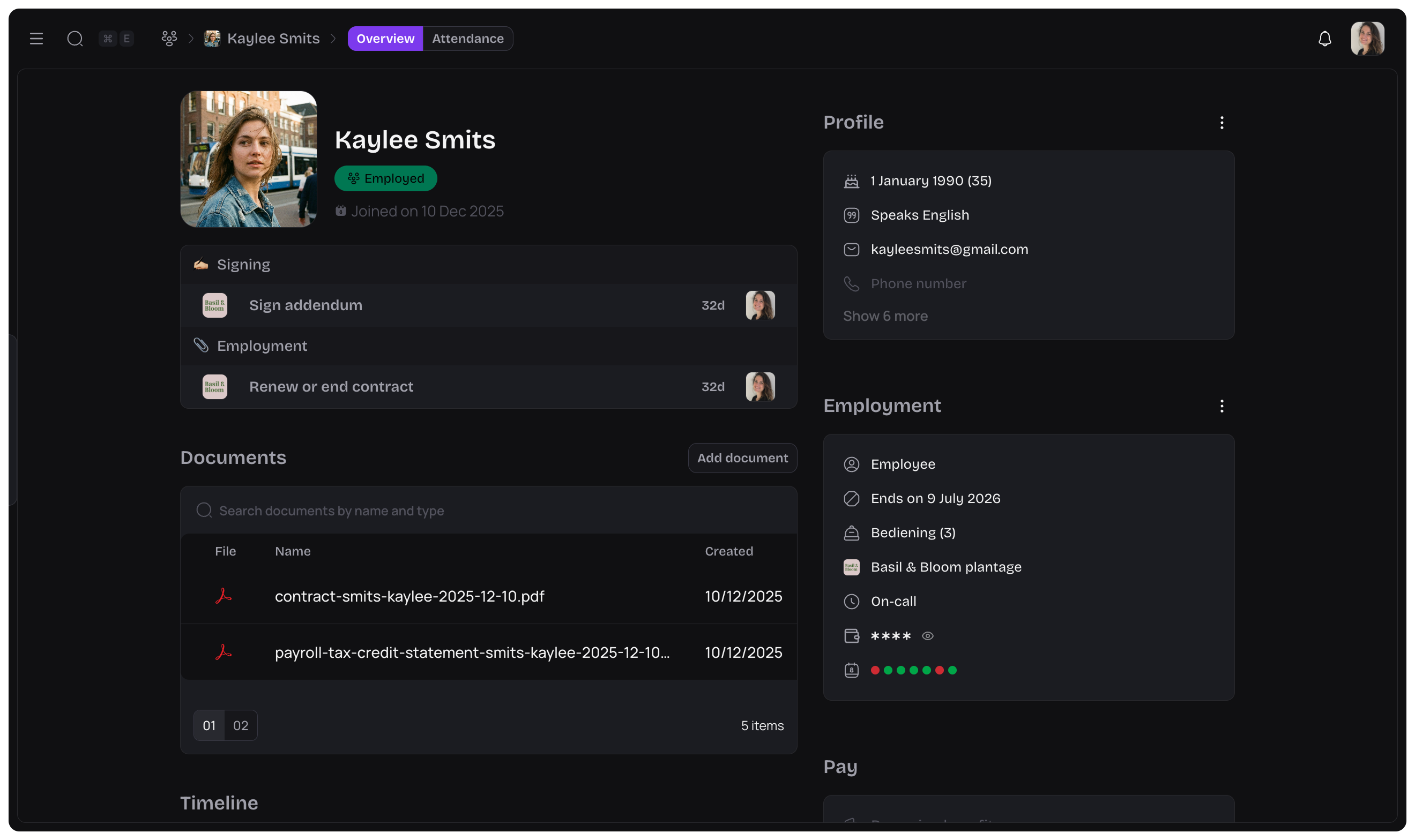Viewport: 1415px width, 840px height.
Task: Click the red first availability dot
Action: (875, 670)
